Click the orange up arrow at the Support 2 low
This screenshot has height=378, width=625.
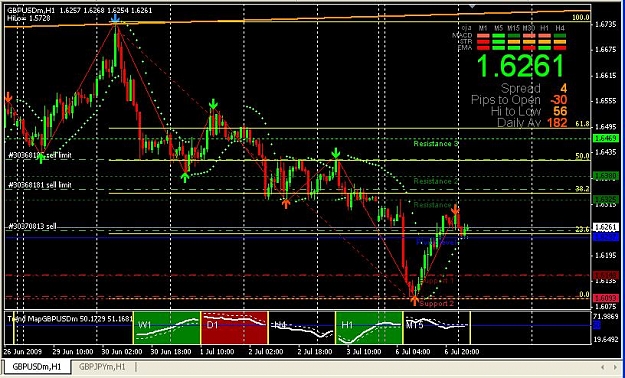click(x=415, y=300)
